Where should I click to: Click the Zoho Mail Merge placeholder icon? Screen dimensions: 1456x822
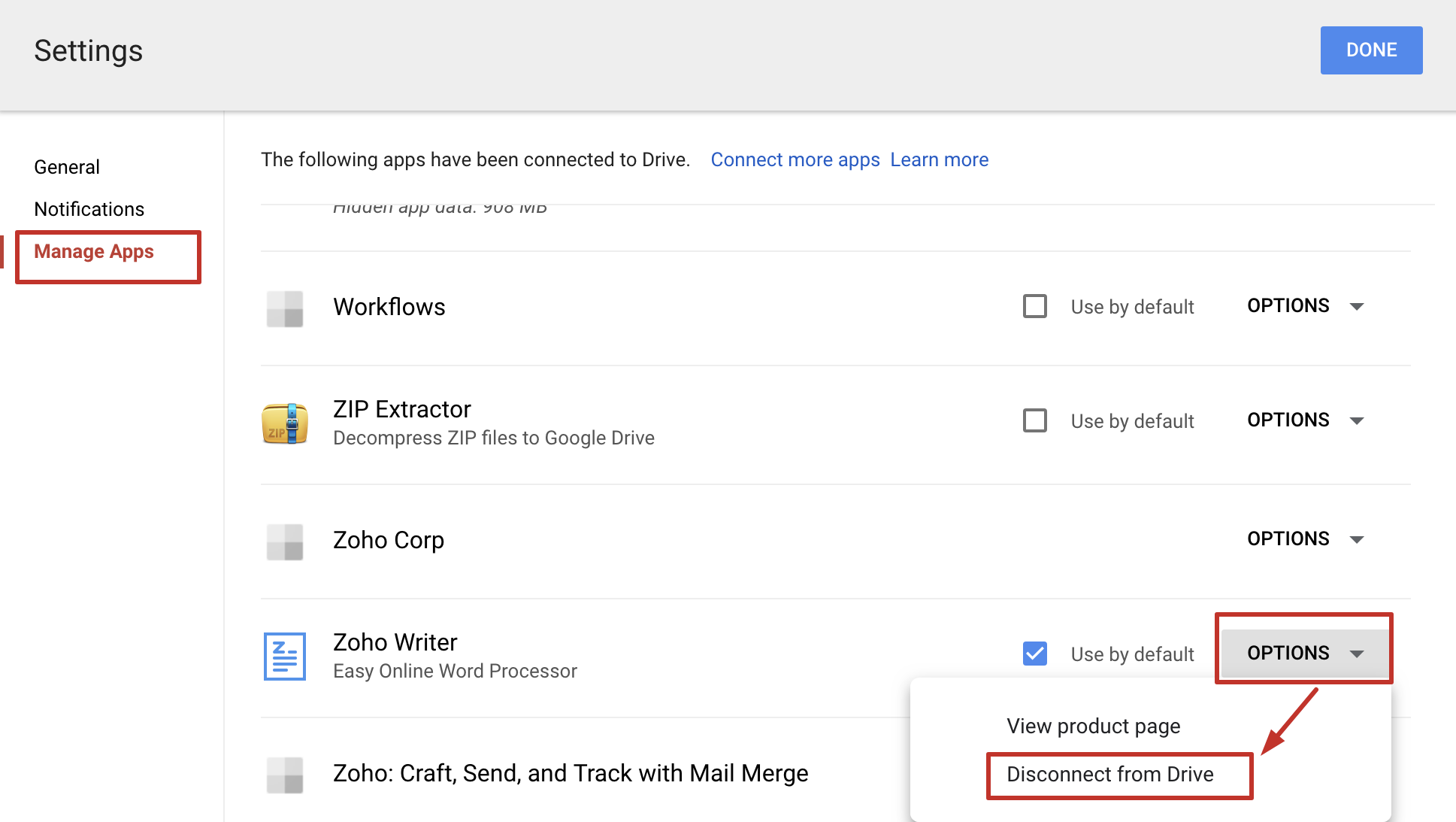point(284,775)
